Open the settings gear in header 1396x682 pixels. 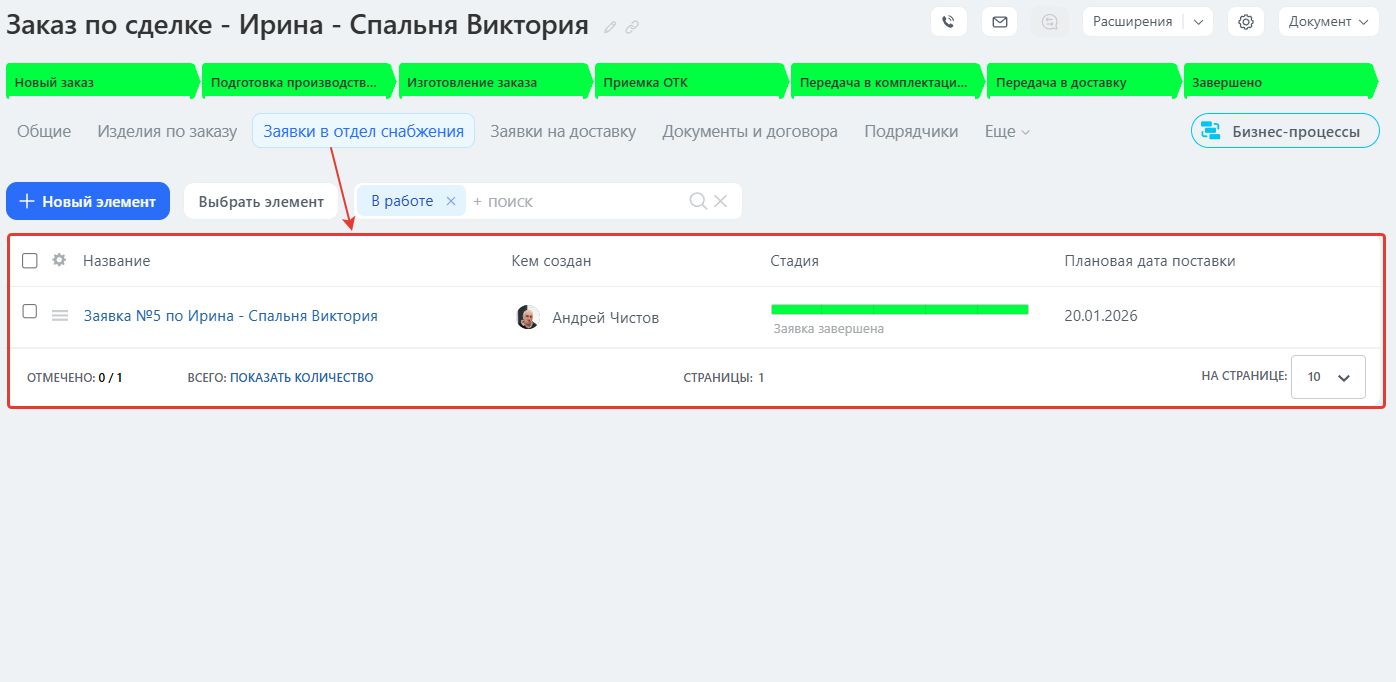tap(1246, 22)
